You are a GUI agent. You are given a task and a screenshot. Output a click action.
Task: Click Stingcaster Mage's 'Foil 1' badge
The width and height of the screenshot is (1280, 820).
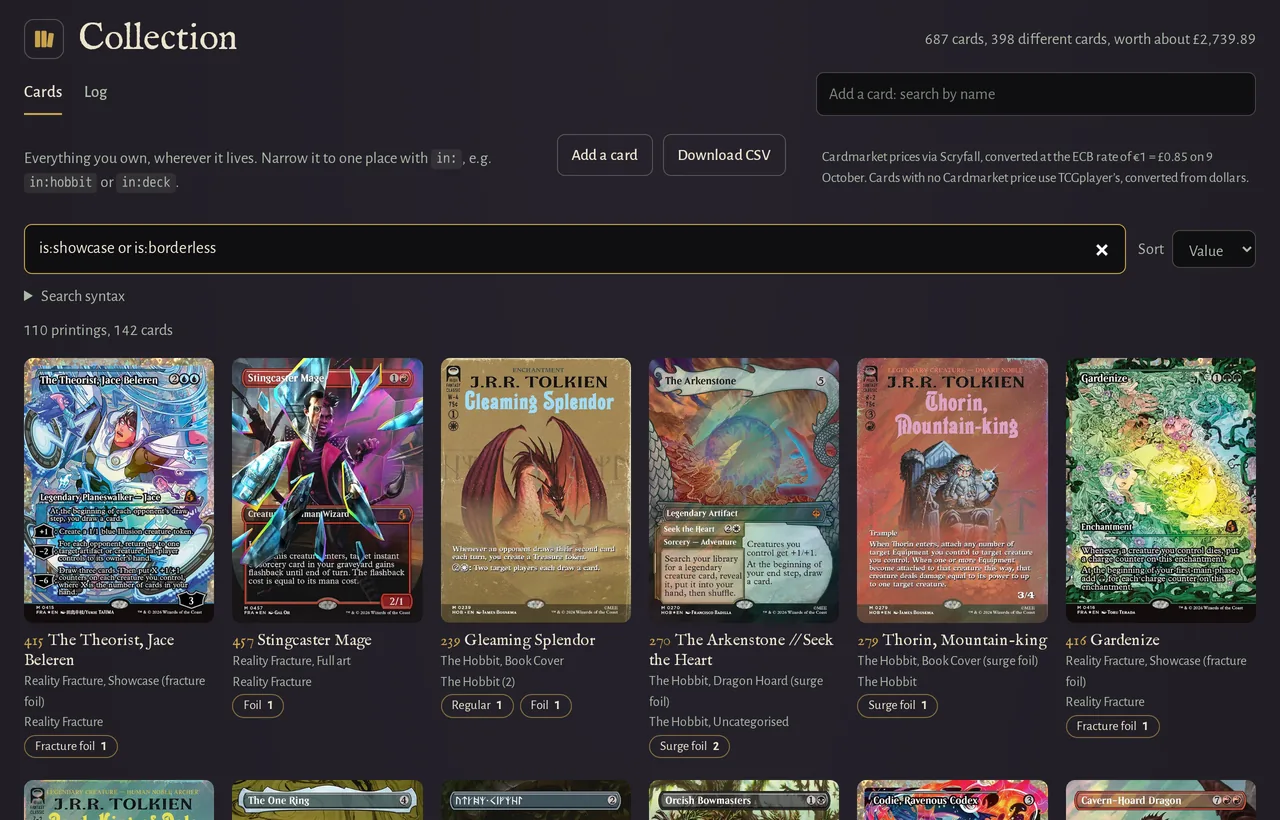(258, 705)
